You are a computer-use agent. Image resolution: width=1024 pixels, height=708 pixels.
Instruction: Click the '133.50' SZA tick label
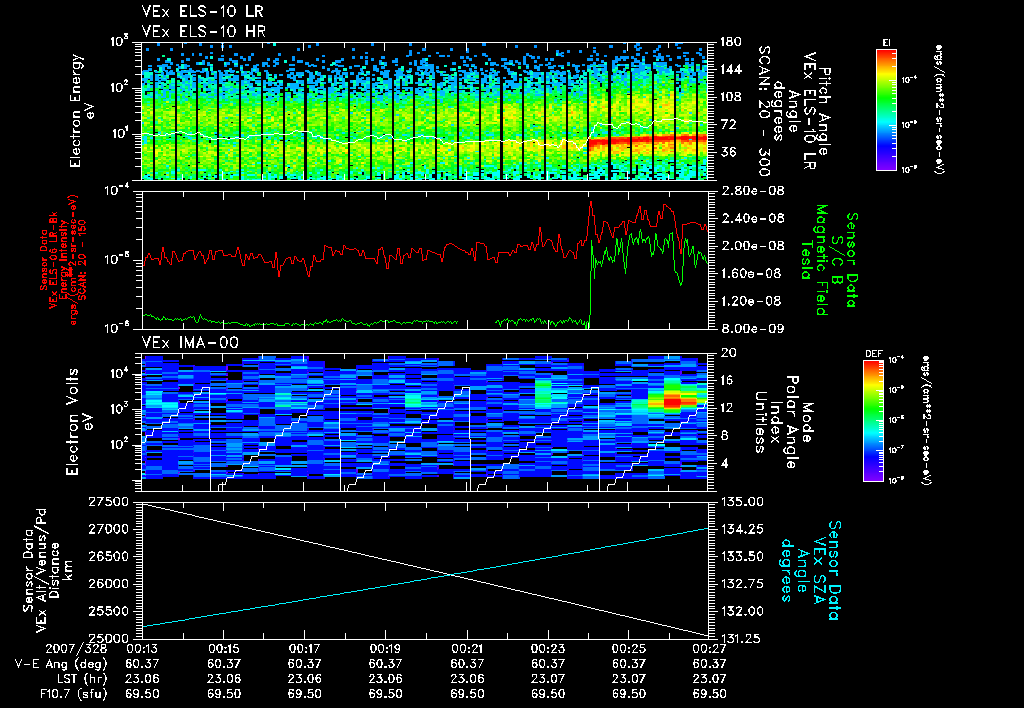pyautogui.click(x=741, y=556)
